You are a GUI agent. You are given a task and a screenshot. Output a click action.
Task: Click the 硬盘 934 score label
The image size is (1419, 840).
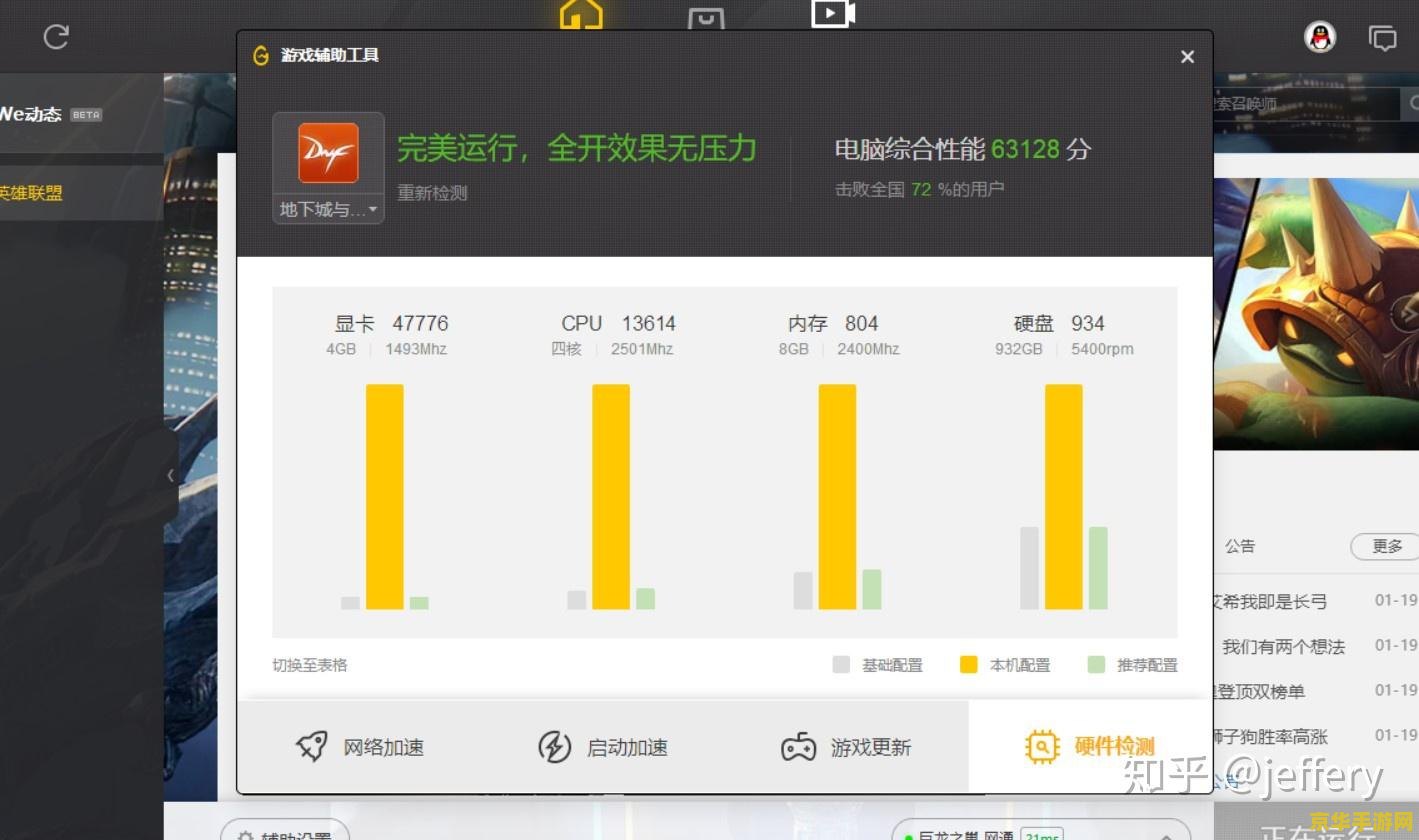point(1059,323)
